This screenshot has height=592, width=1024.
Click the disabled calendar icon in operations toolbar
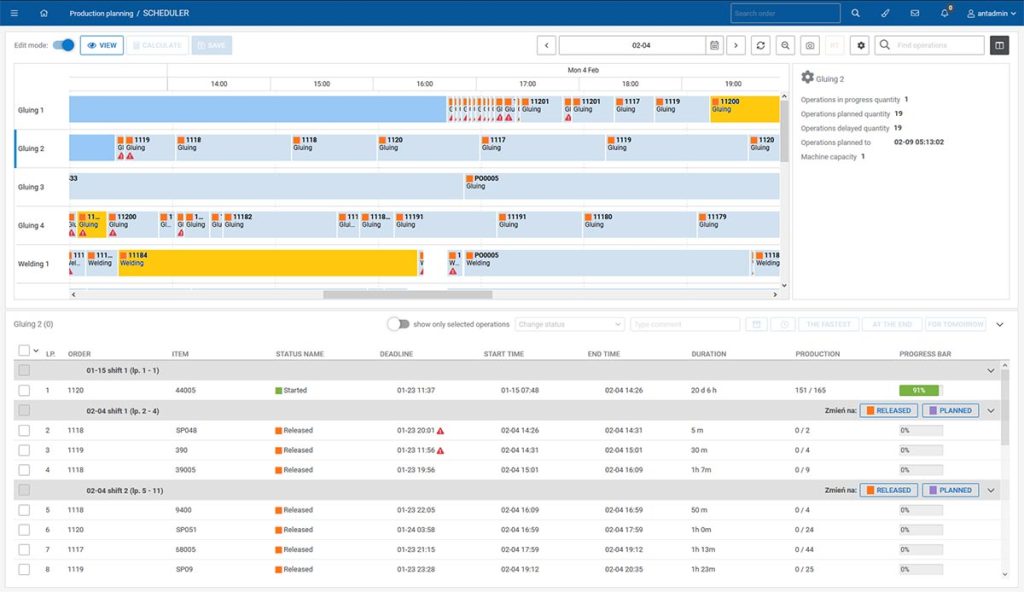[x=756, y=324]
